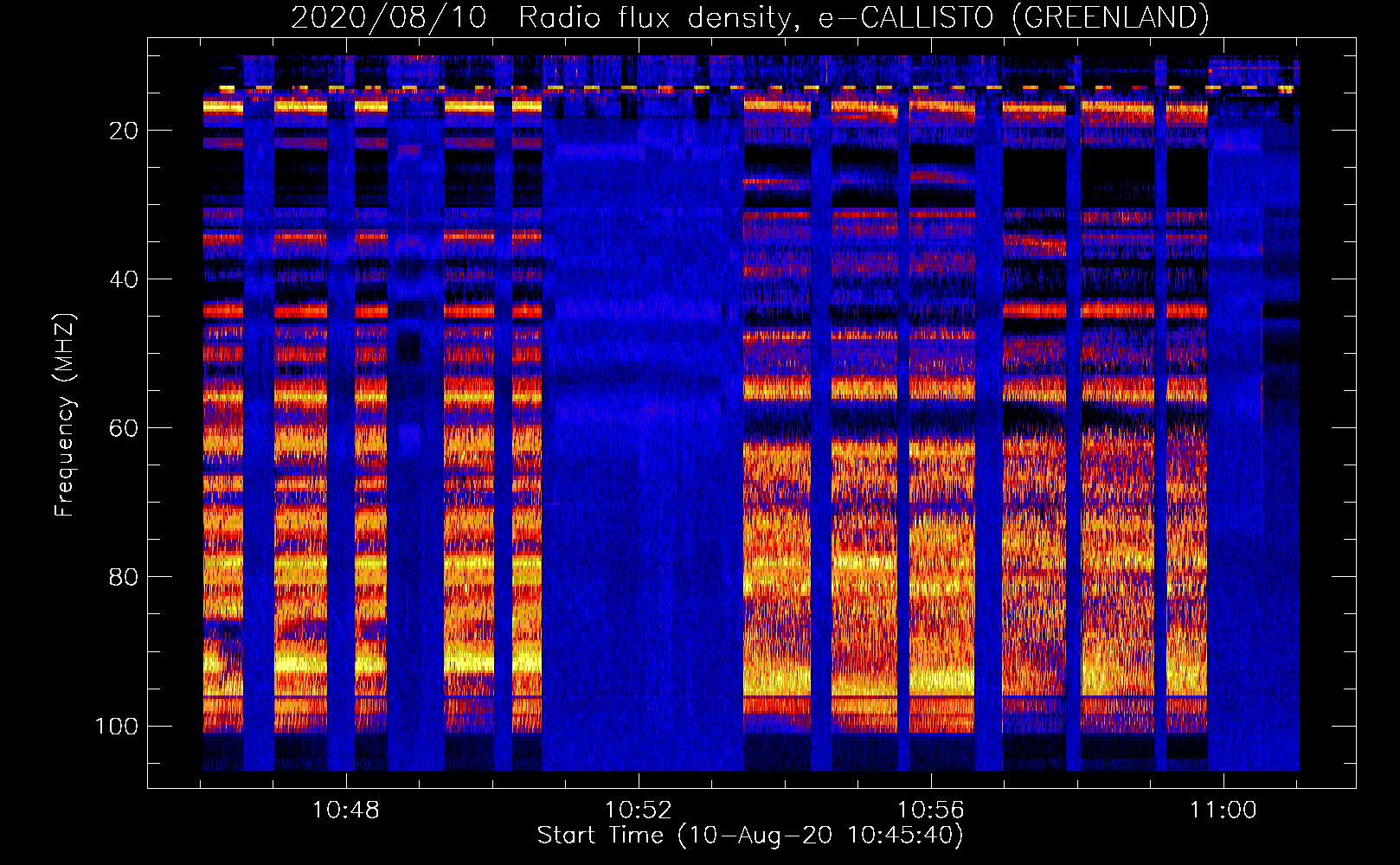Click the 10:56 time tick label
The width and height of the screenshot is (1400, 865).
tap(931, 810)
